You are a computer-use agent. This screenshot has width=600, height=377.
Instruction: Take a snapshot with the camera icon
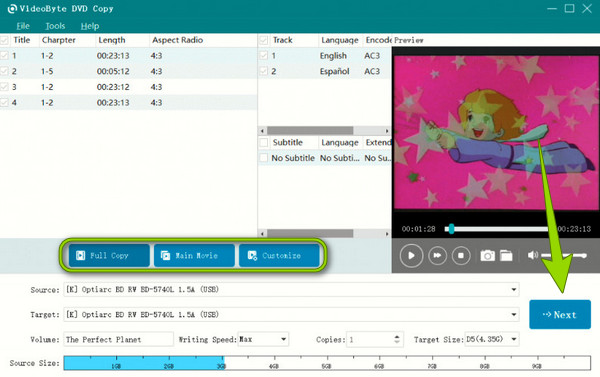pyautogui.click(x=487, y=255)
